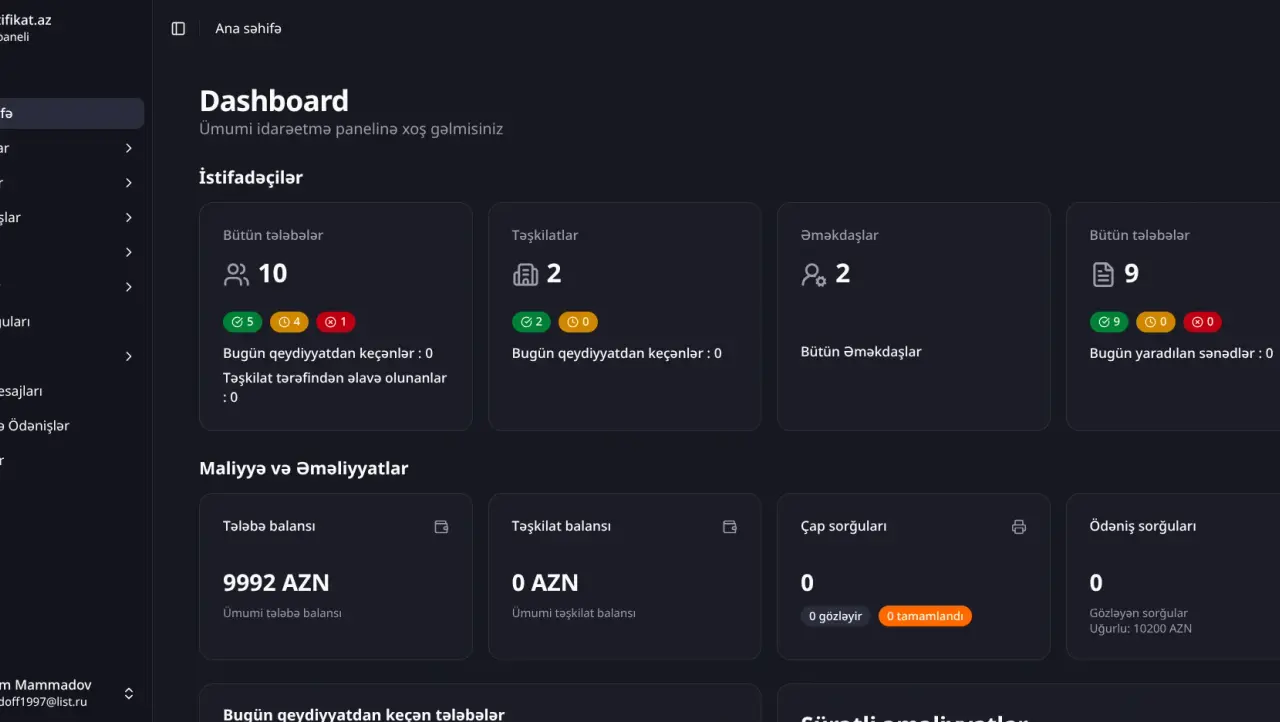Click the students icon beside count 10
1280x722 pixels.
click(x=236, y=274)
